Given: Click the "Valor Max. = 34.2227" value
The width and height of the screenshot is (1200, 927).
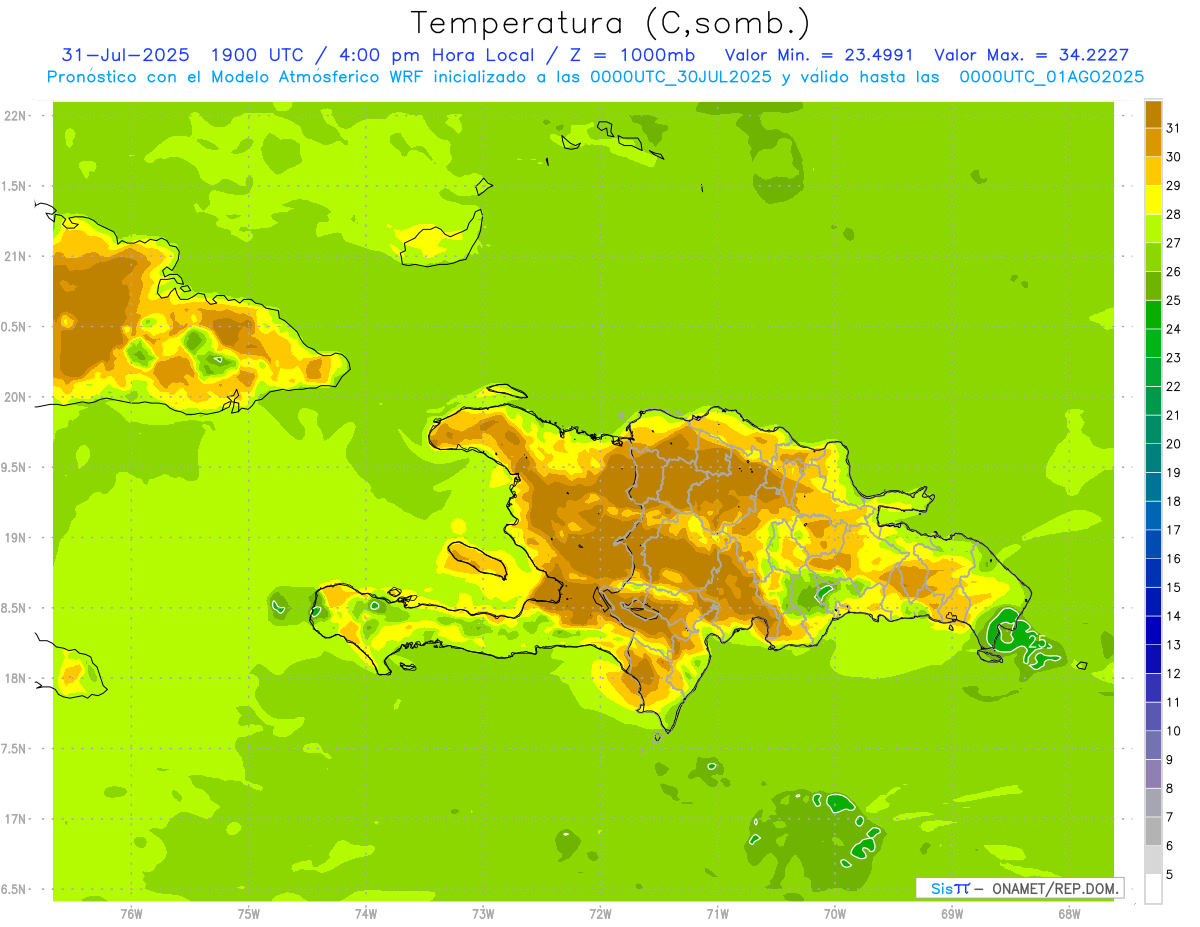Looking at the screenshot, I should pyautogui.click(x=1031, y=55).
